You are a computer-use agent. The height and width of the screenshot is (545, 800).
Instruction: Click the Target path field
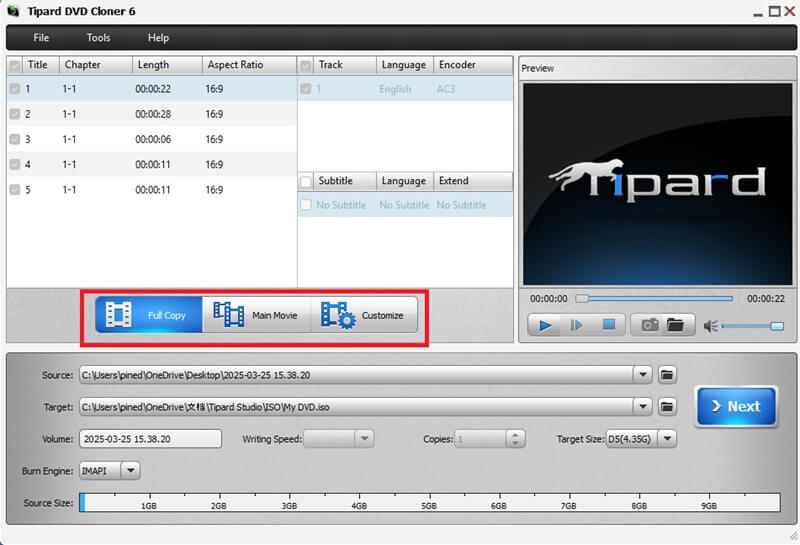(x=356, y=407)
